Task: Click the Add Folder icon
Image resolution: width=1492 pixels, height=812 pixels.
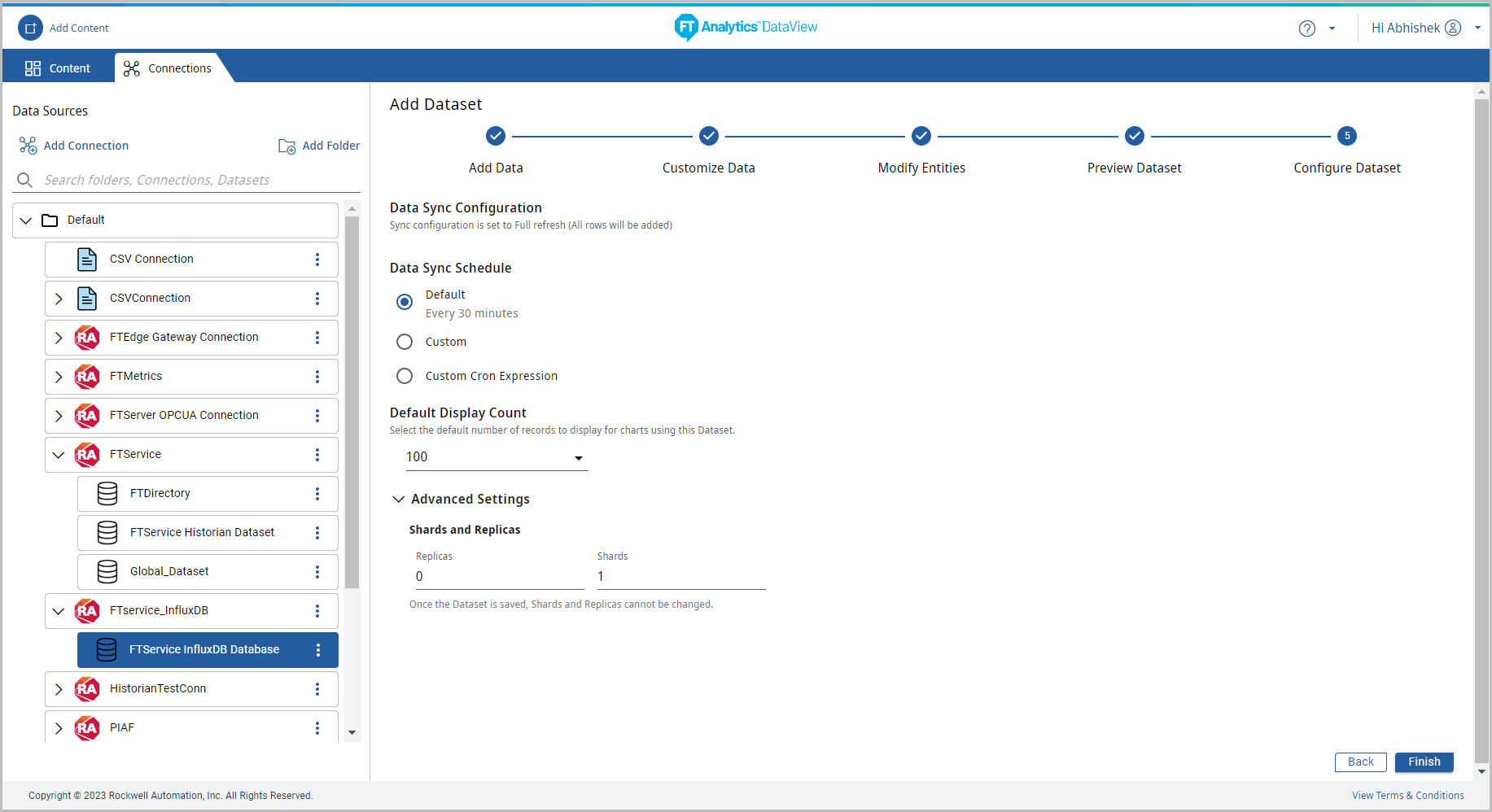Action: point(287,146)
